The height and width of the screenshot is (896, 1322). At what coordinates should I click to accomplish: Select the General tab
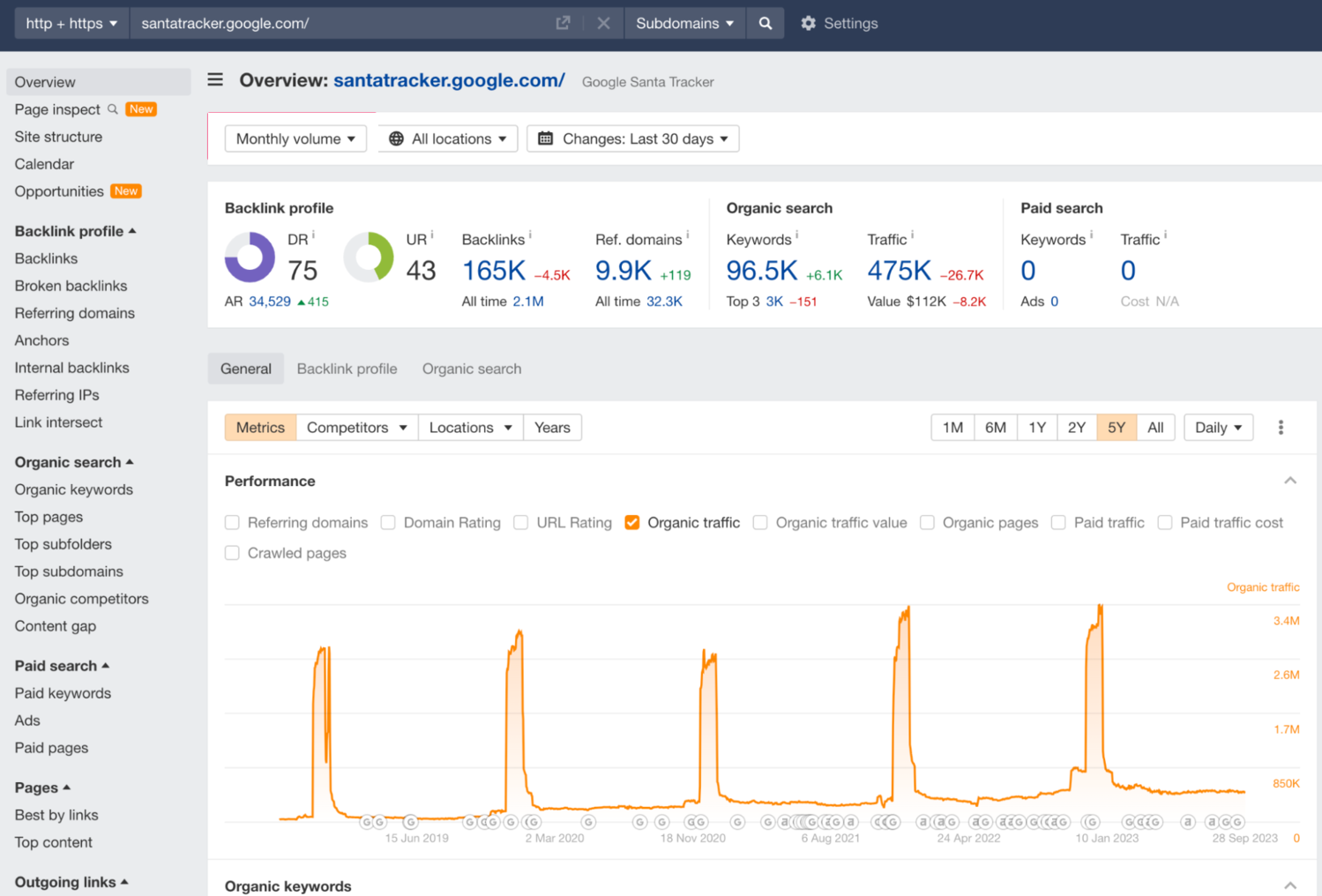246,369
